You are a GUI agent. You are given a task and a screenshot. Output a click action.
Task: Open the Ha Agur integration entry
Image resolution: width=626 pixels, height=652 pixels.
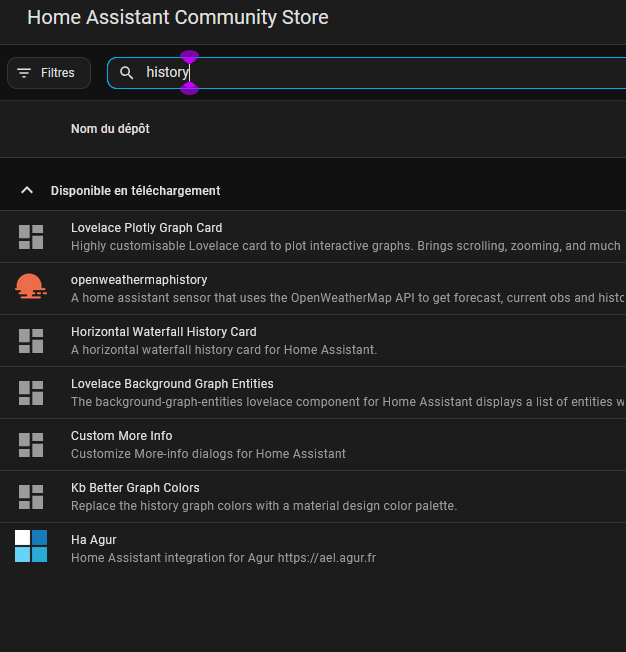(313, 548)
